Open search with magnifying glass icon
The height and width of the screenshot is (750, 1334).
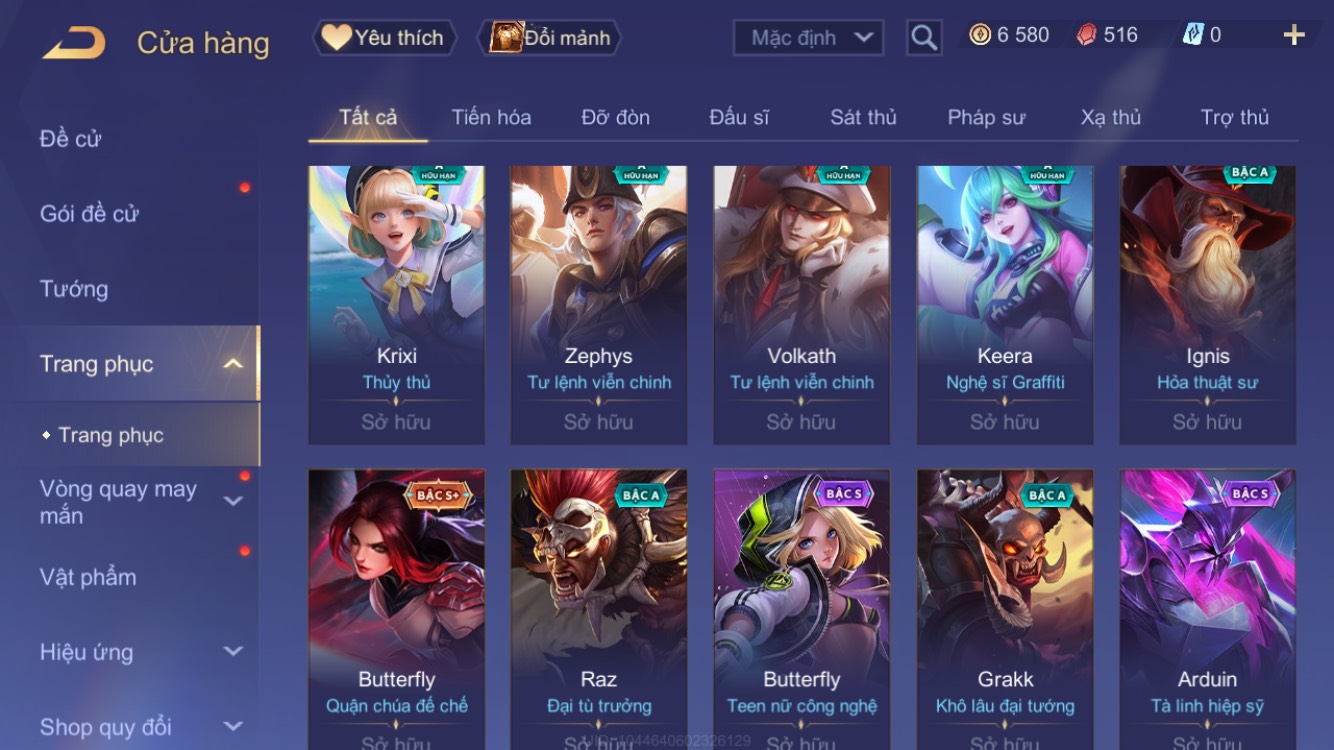tap(924, 38)
